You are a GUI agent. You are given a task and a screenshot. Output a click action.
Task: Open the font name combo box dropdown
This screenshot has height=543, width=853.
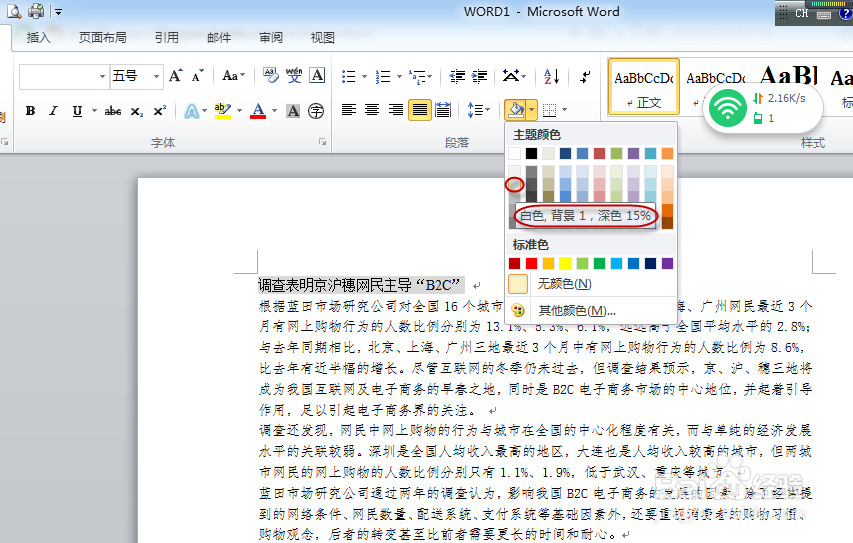(102, 76)
